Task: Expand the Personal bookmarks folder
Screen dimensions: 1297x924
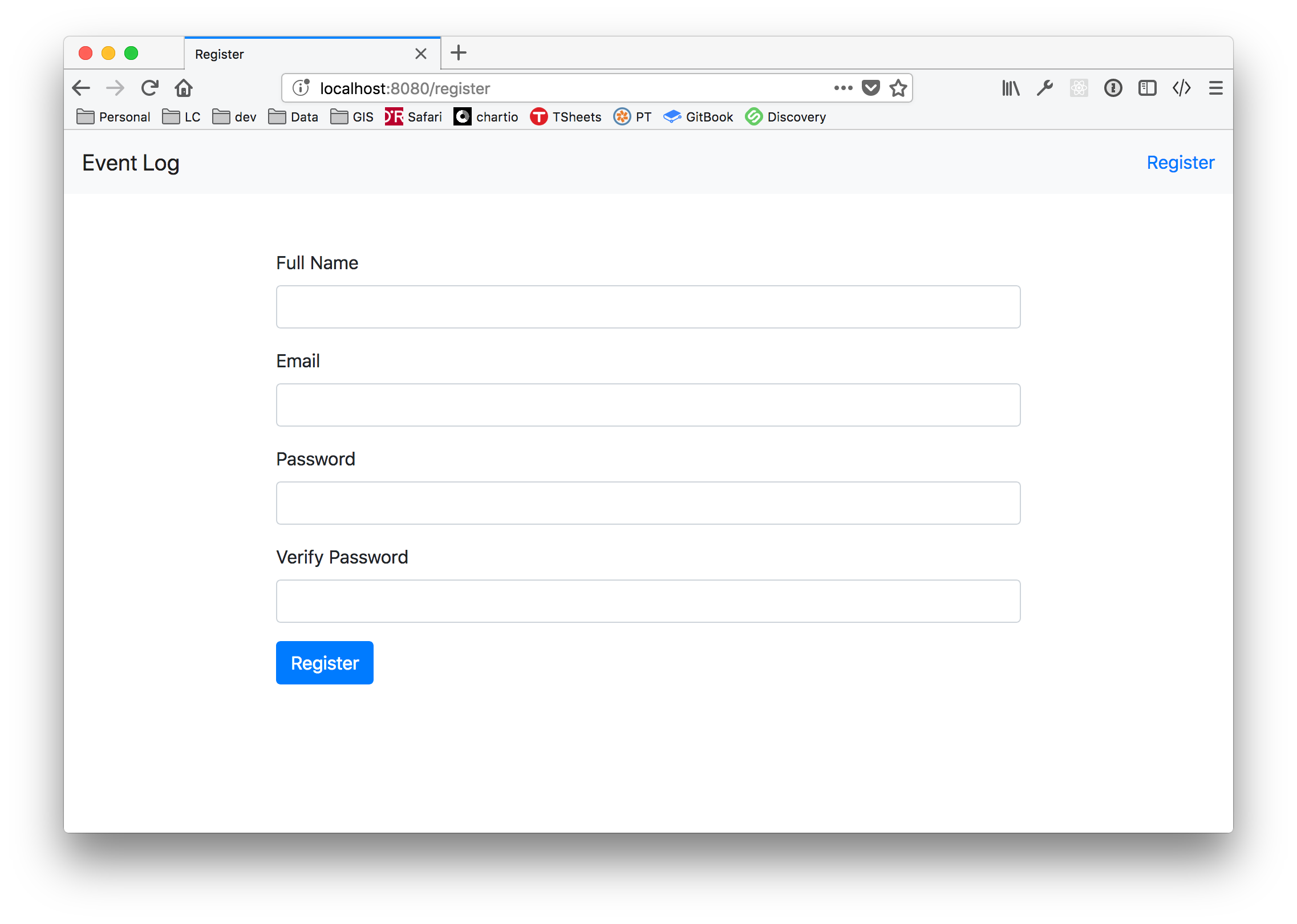Action: click(114, 117)
